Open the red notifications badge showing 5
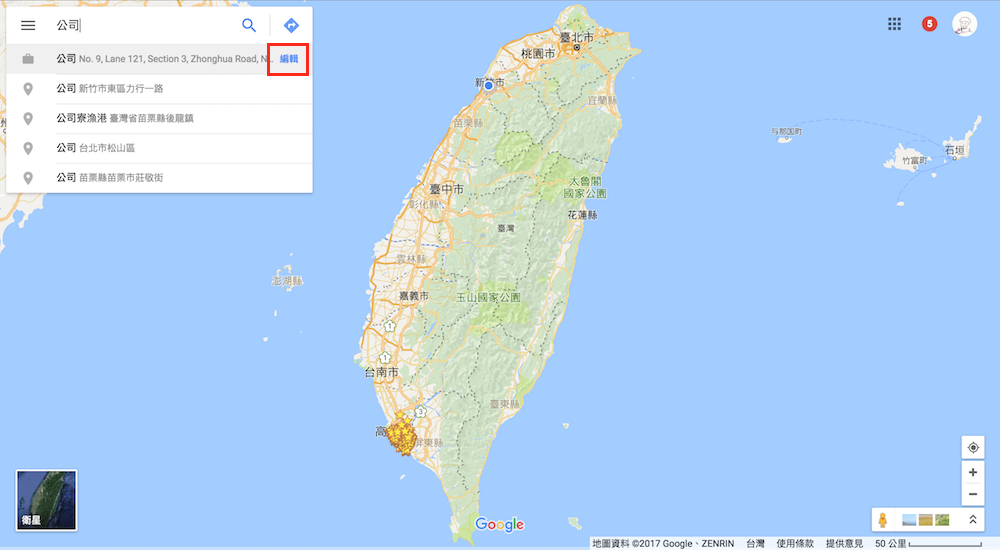This screenshot has width=1000, height=550. coord(929,24)
